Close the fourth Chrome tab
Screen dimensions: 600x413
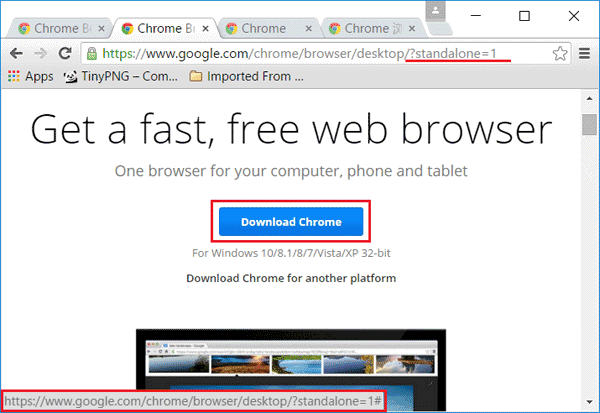(x=412, y=29)
